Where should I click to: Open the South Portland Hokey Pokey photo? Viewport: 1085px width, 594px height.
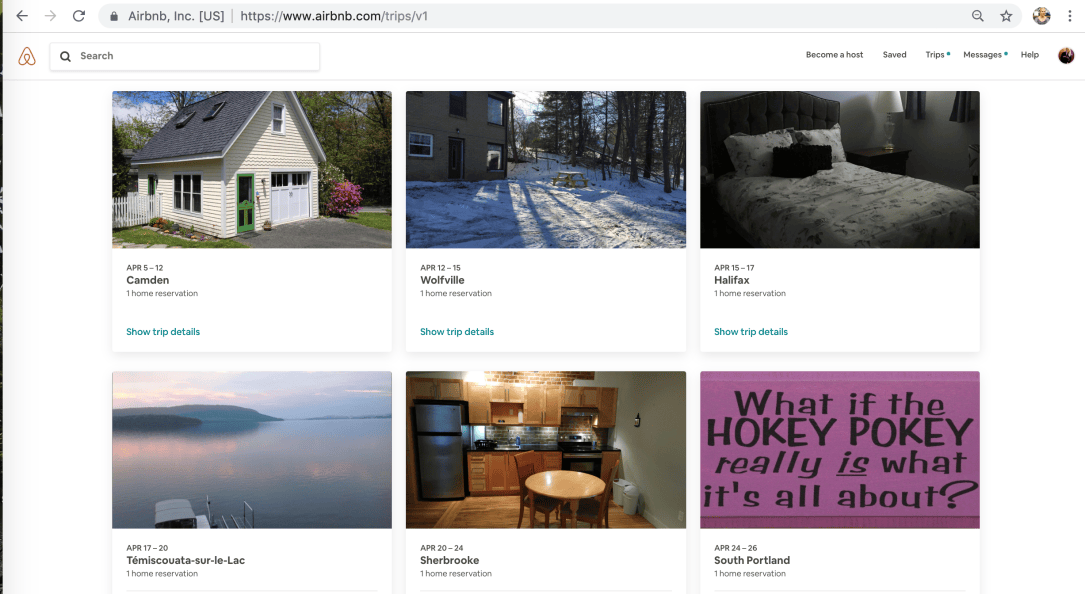coord(840,450)
